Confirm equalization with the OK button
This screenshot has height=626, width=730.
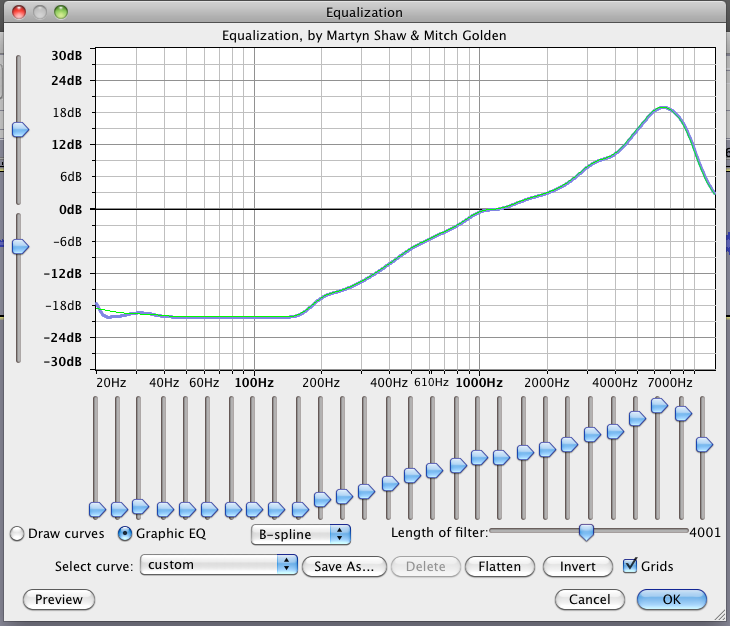click(670, 600)
